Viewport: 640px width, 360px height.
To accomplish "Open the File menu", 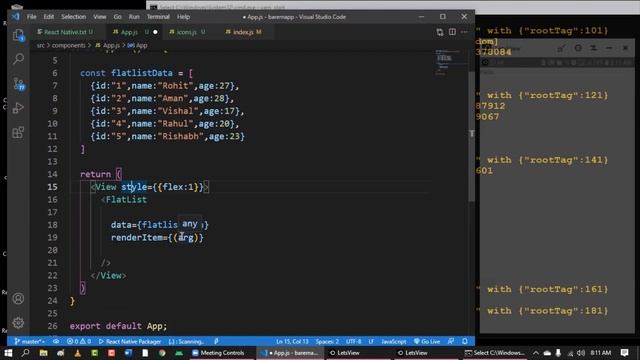I will pyautogui.click(x=31, y=17).
